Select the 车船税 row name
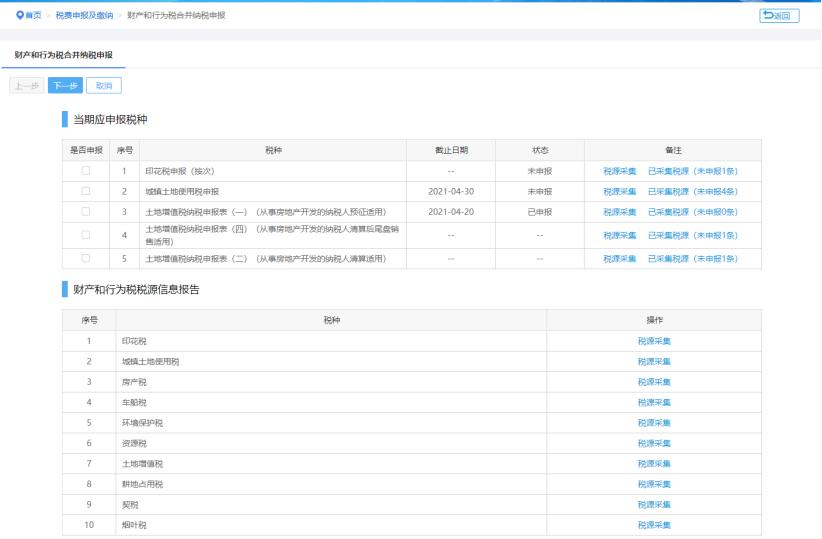This screenshot has width=822, height=539. click(134, 403)
